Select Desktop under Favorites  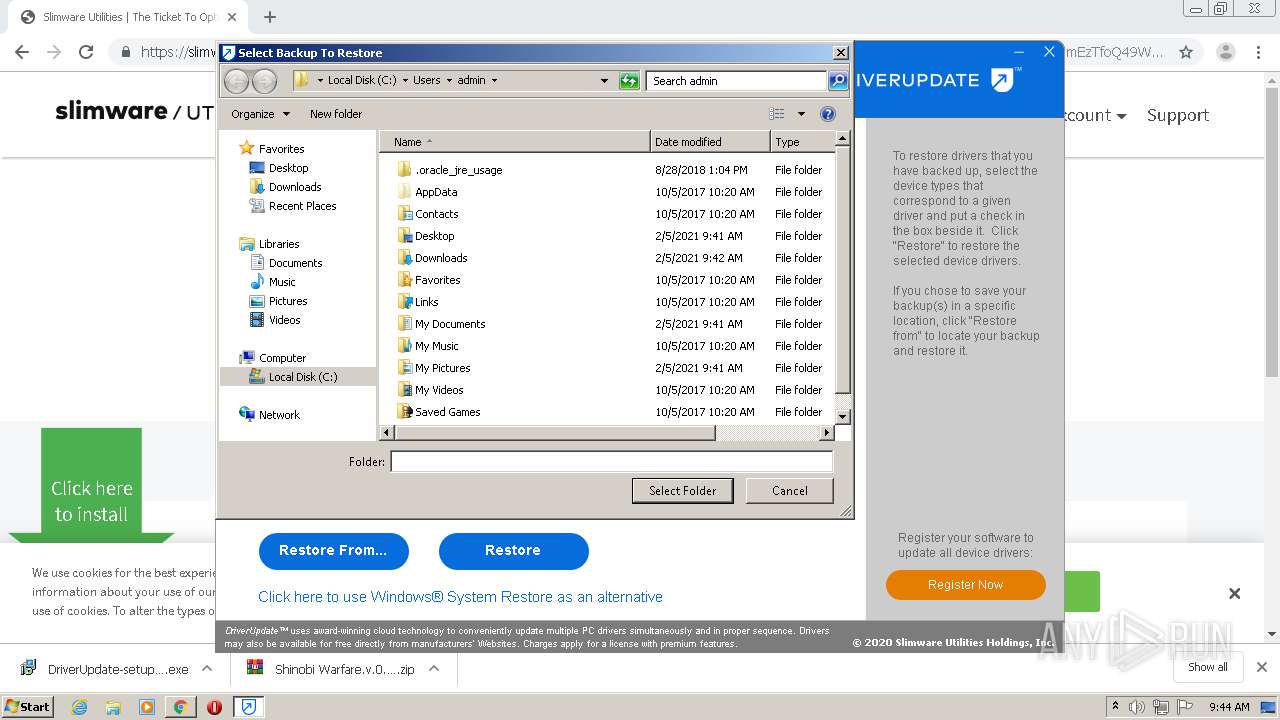coord(288,168)
